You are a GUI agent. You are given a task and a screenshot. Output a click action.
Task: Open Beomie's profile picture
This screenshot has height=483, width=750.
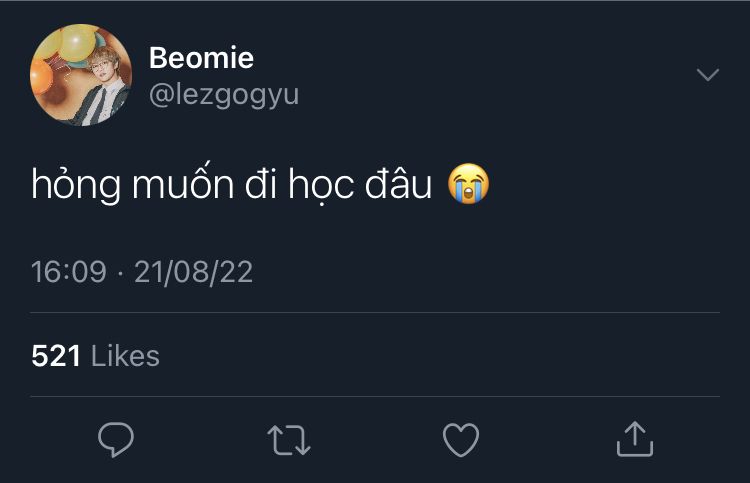[x=81, y=75]
